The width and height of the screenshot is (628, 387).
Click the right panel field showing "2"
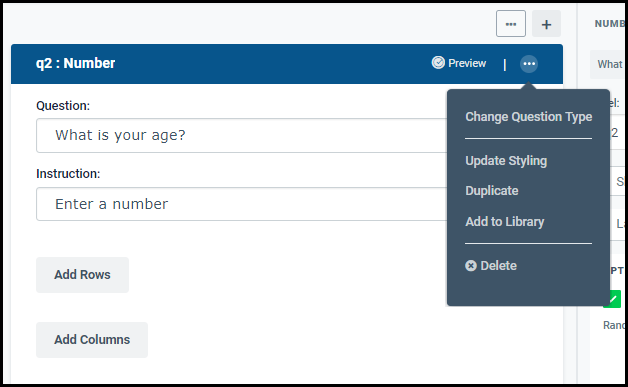point(616,133)
